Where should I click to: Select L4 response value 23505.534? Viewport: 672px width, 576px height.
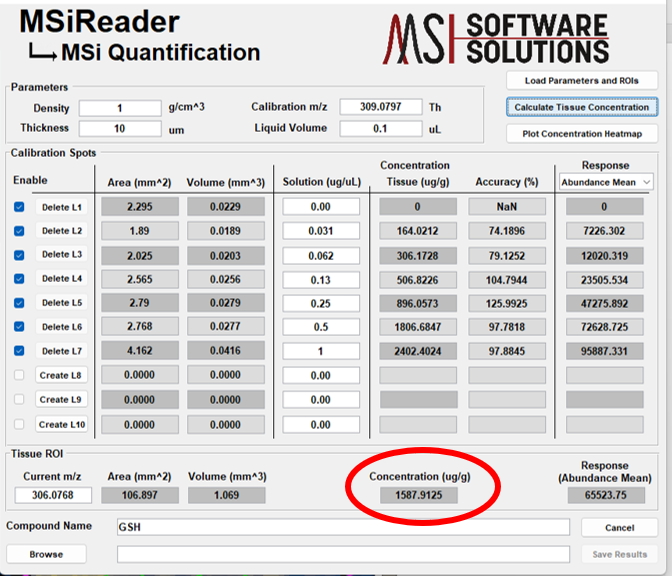605,280
